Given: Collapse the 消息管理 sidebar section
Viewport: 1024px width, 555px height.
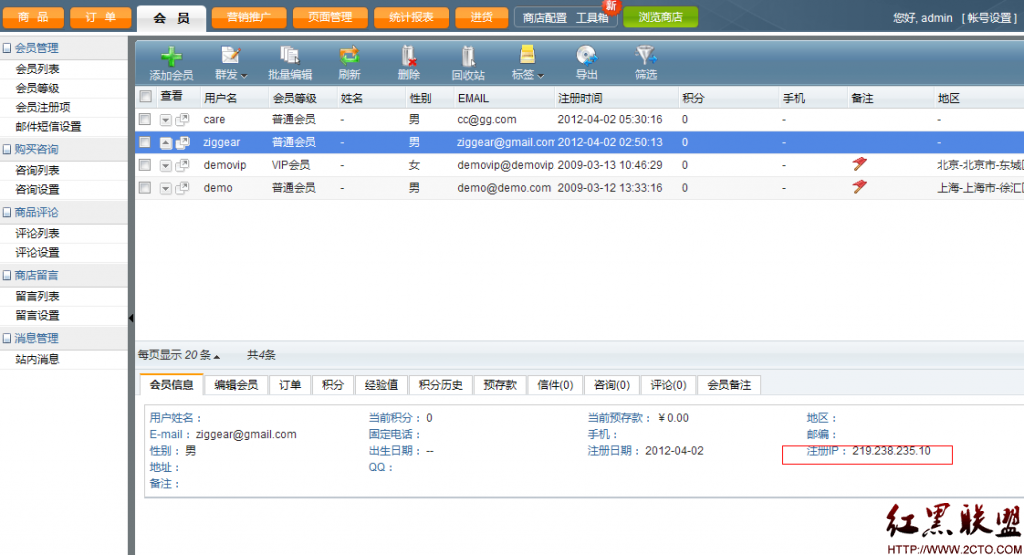Looking at the screenshot, I should pos(7,338).
